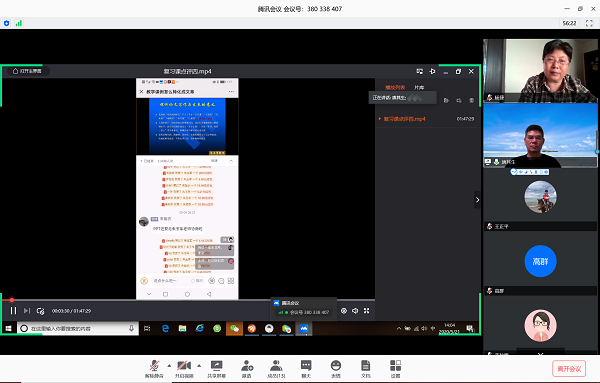Close the article in phone screen header
Image resolution: width=600 pixels, height=383 pixels.
pyautogui.click(x=141, y=92)
